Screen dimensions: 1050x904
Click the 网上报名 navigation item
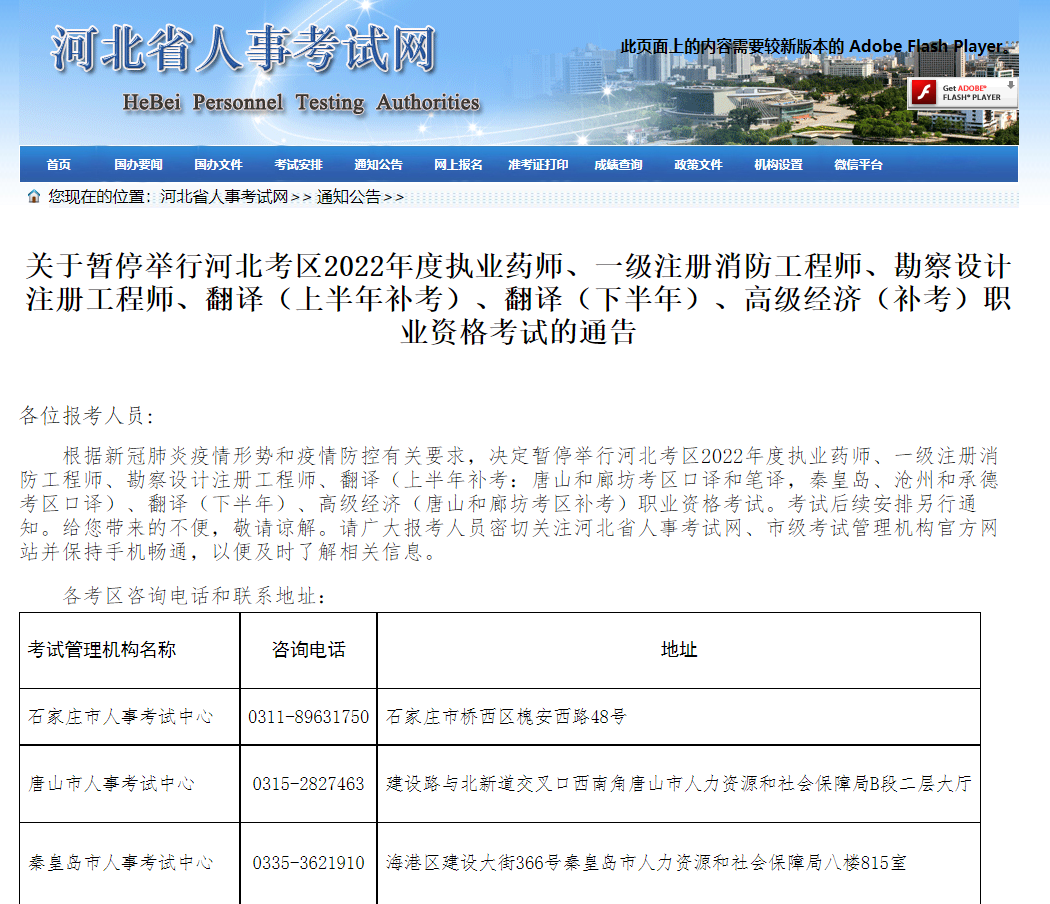pos(458,165)
